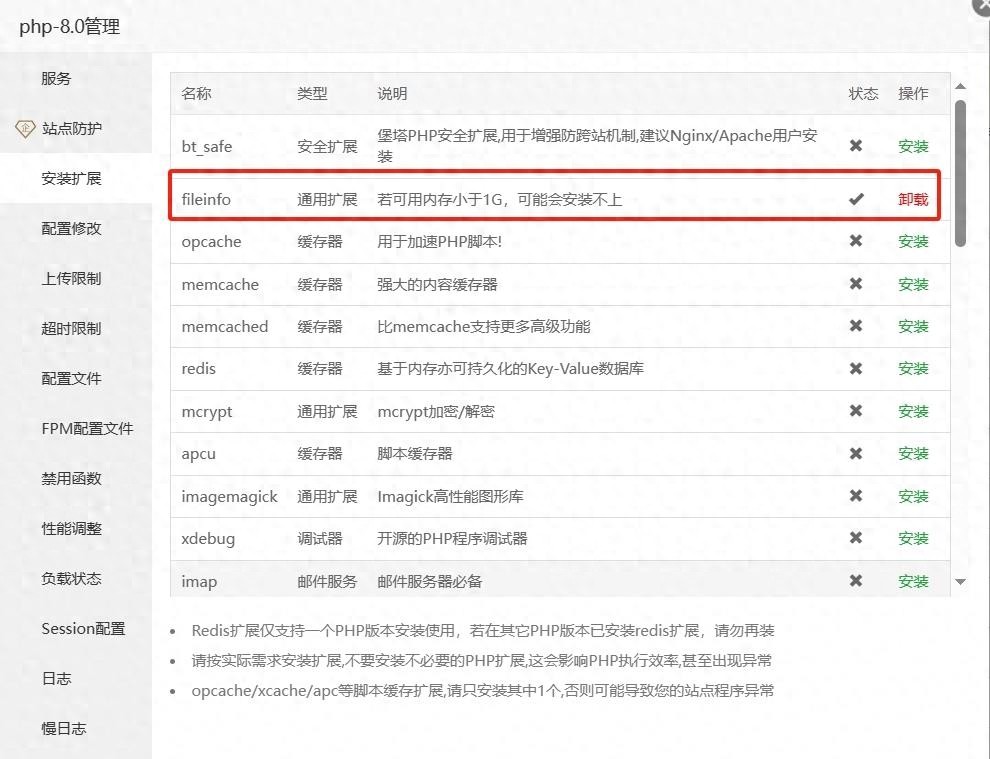The height and width of the screenshot is (759, 990).
Task: Install the memcached extension
Action: tap(913, 325)
